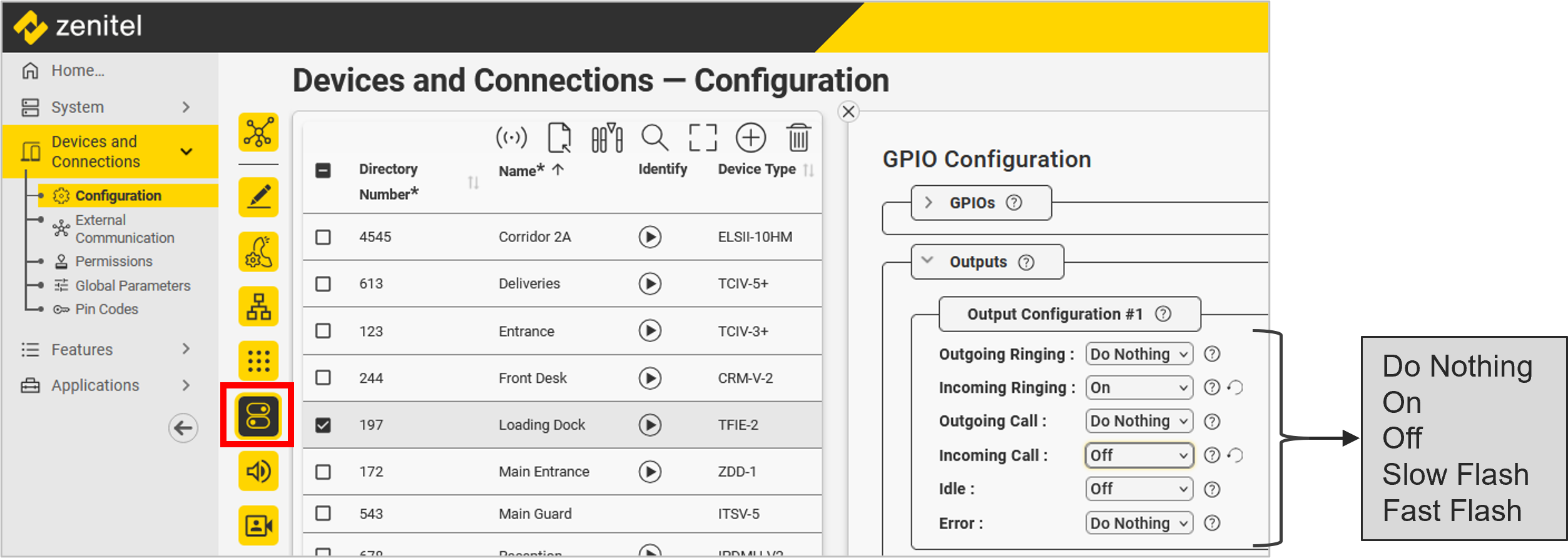
Task: Check the Deliveries row checkbox
Action: 323,284
